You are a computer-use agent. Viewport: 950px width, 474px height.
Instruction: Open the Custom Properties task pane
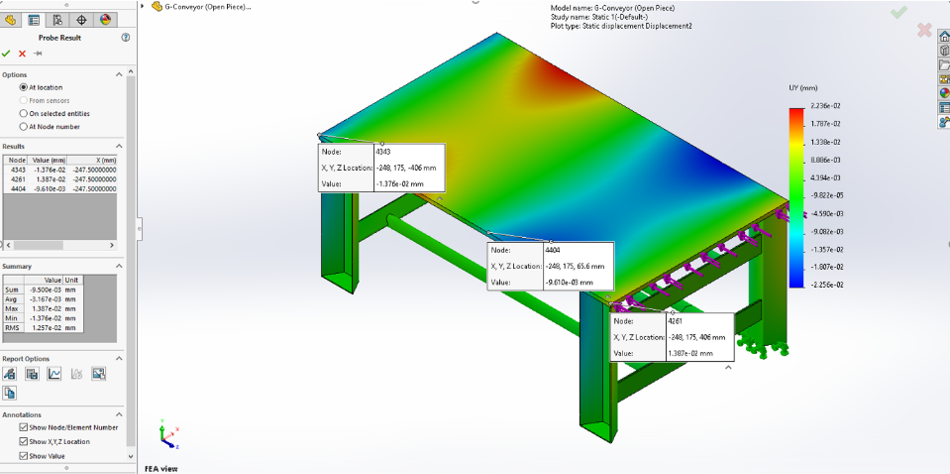tap(944, 108)
